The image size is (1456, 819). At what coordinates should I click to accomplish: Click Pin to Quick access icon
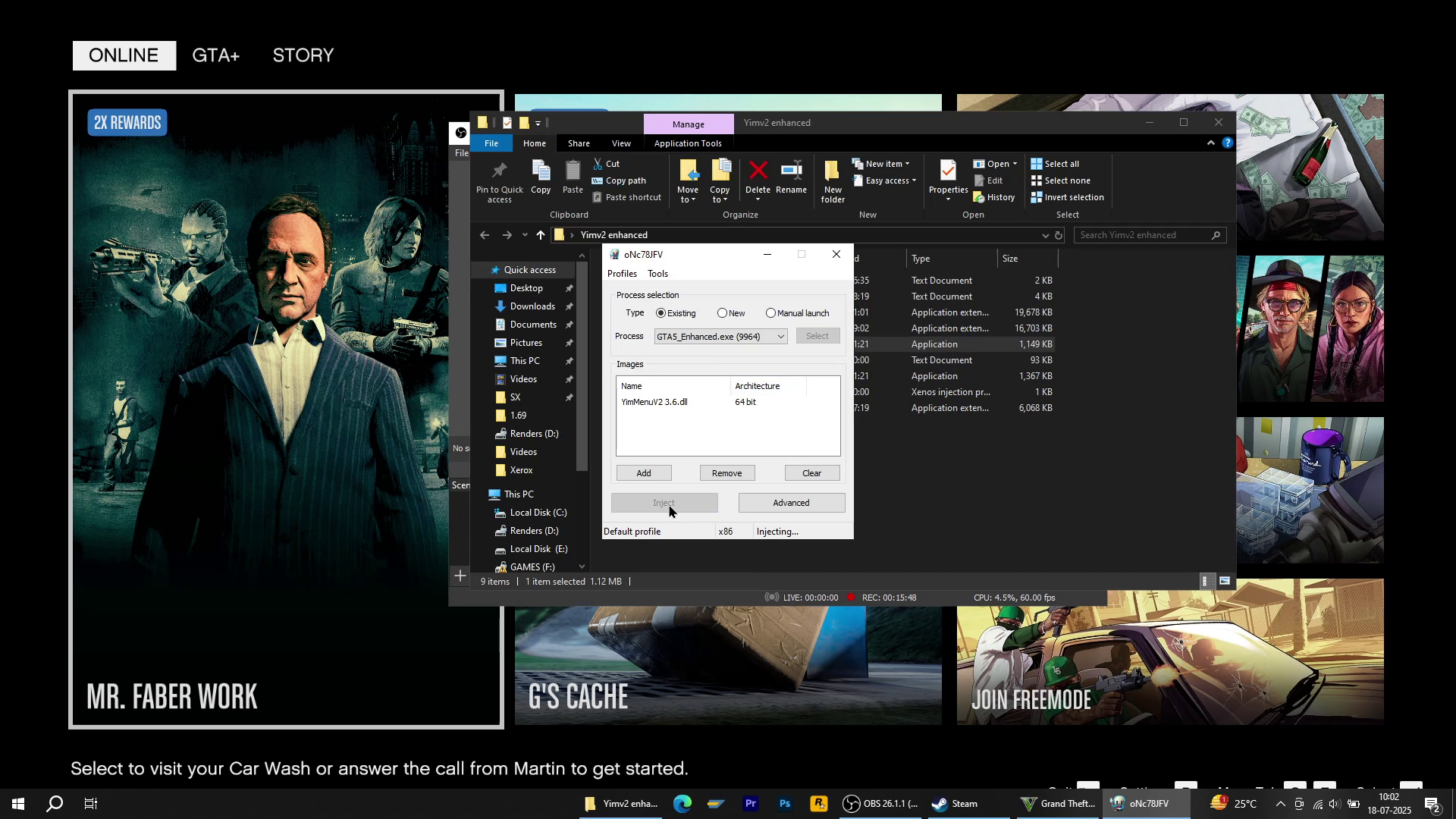(x=499, y=171)
